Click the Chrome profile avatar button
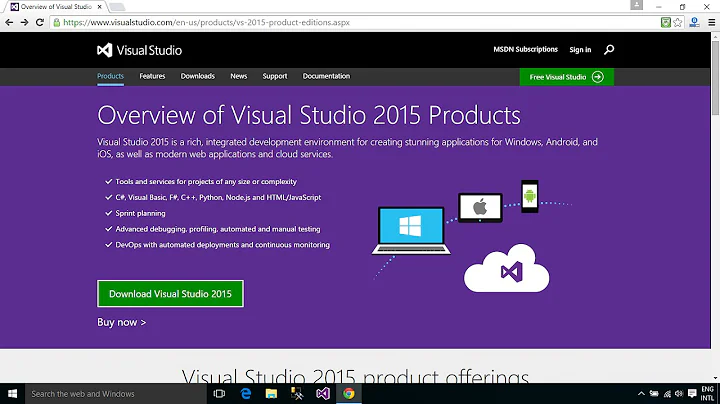 (x=636, y=5)
